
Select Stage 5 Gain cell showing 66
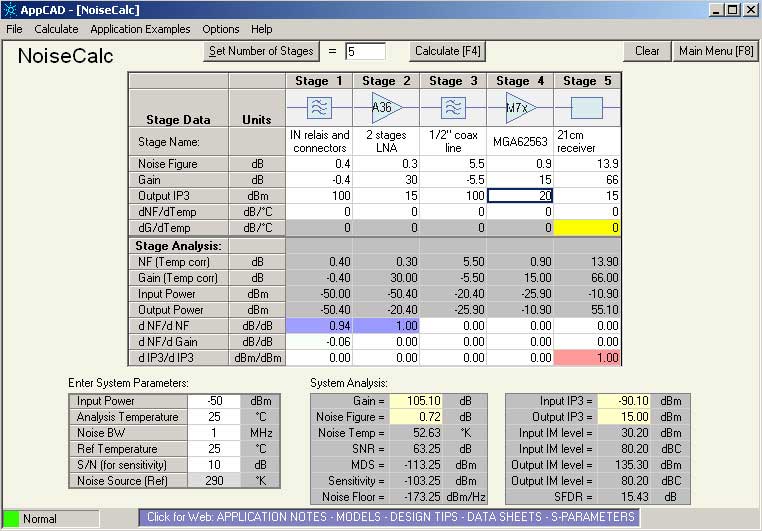point(587,180)
